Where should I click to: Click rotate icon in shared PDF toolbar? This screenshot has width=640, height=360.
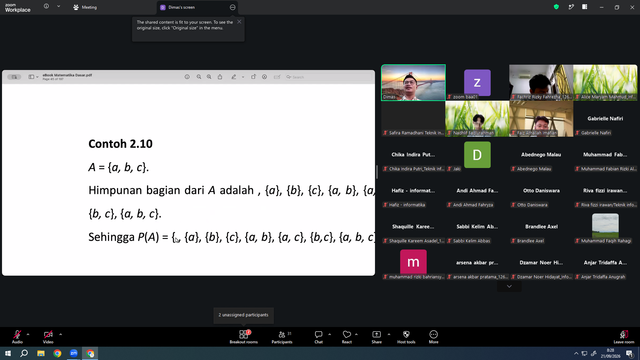pyautogui.click(x=253, y=77)
